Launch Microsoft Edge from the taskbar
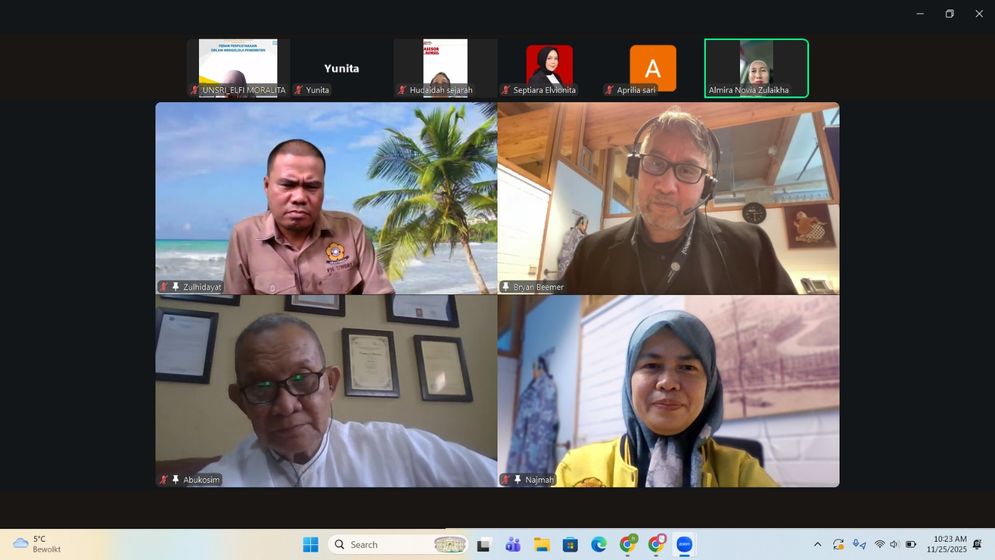 [598, 544]
